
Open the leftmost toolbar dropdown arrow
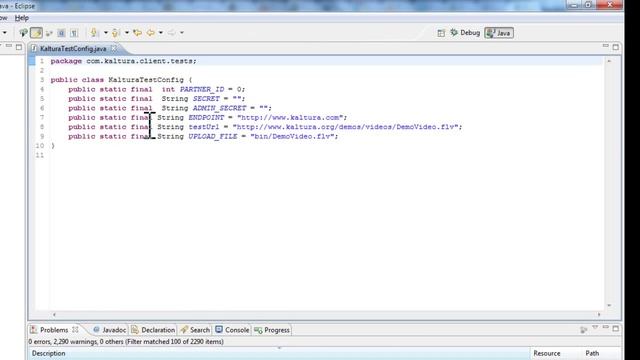[x=4, y=33]
